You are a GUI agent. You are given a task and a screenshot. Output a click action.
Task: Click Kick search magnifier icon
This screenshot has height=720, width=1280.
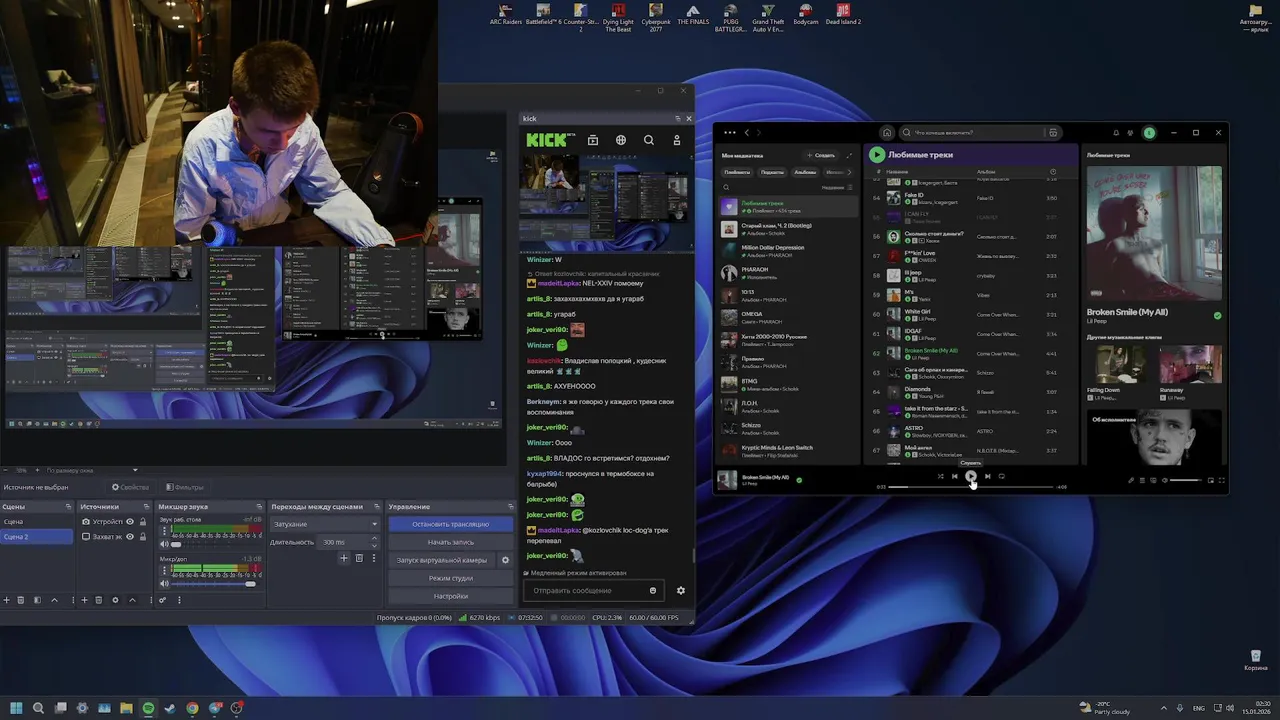click(x=649, y=141)
